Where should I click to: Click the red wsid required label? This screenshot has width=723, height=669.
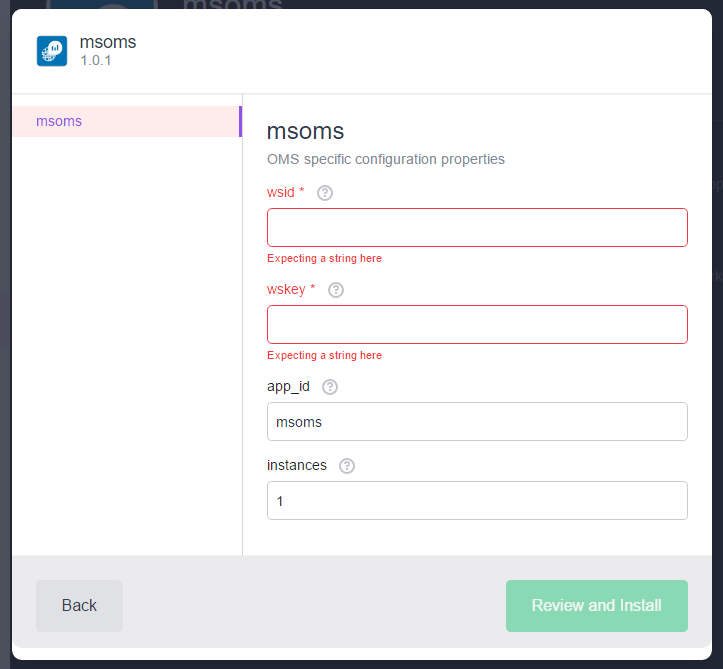click(x=285, y=192)
